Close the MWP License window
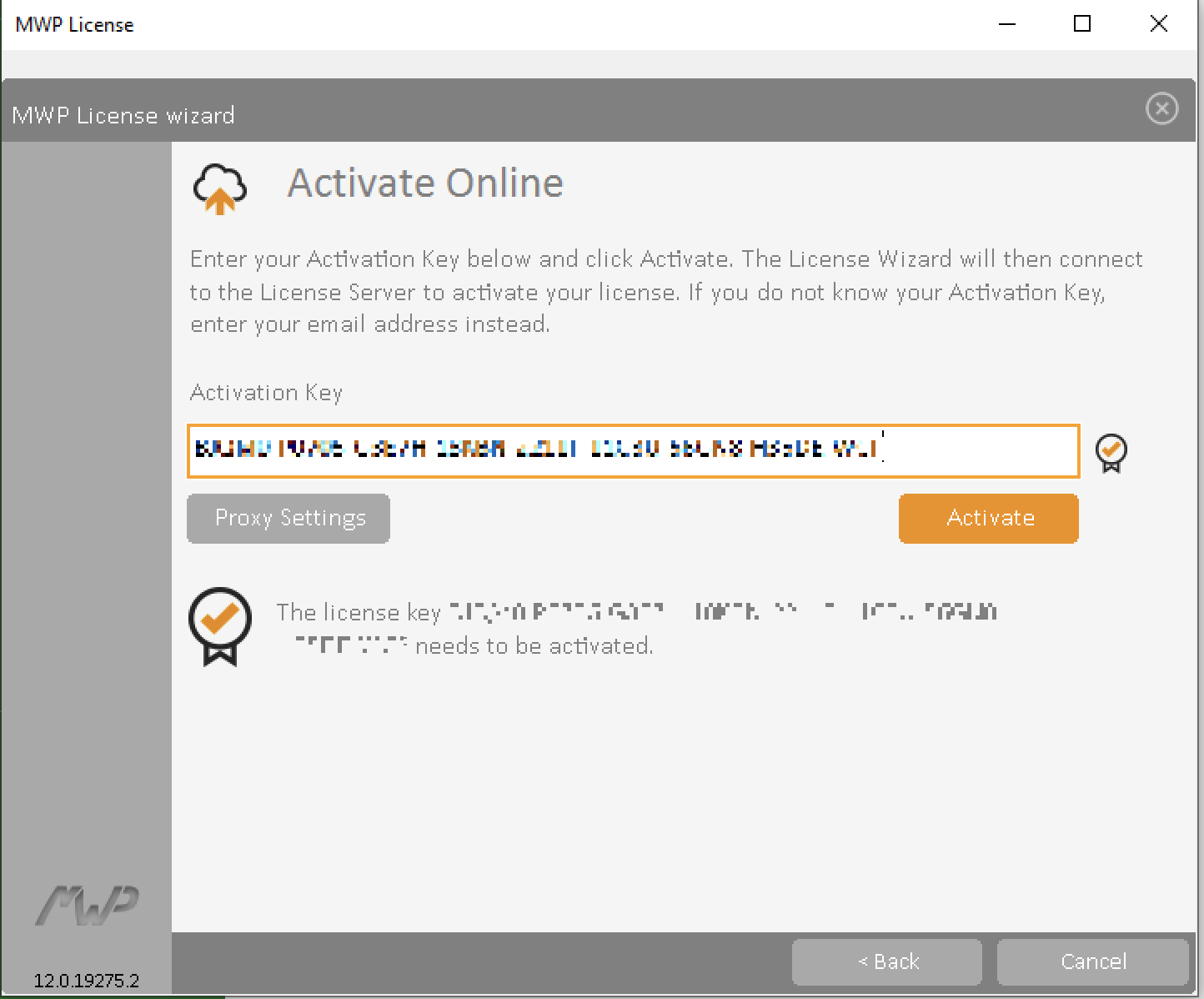This screenshot has height=999, width=1204. coord(1158,24)
